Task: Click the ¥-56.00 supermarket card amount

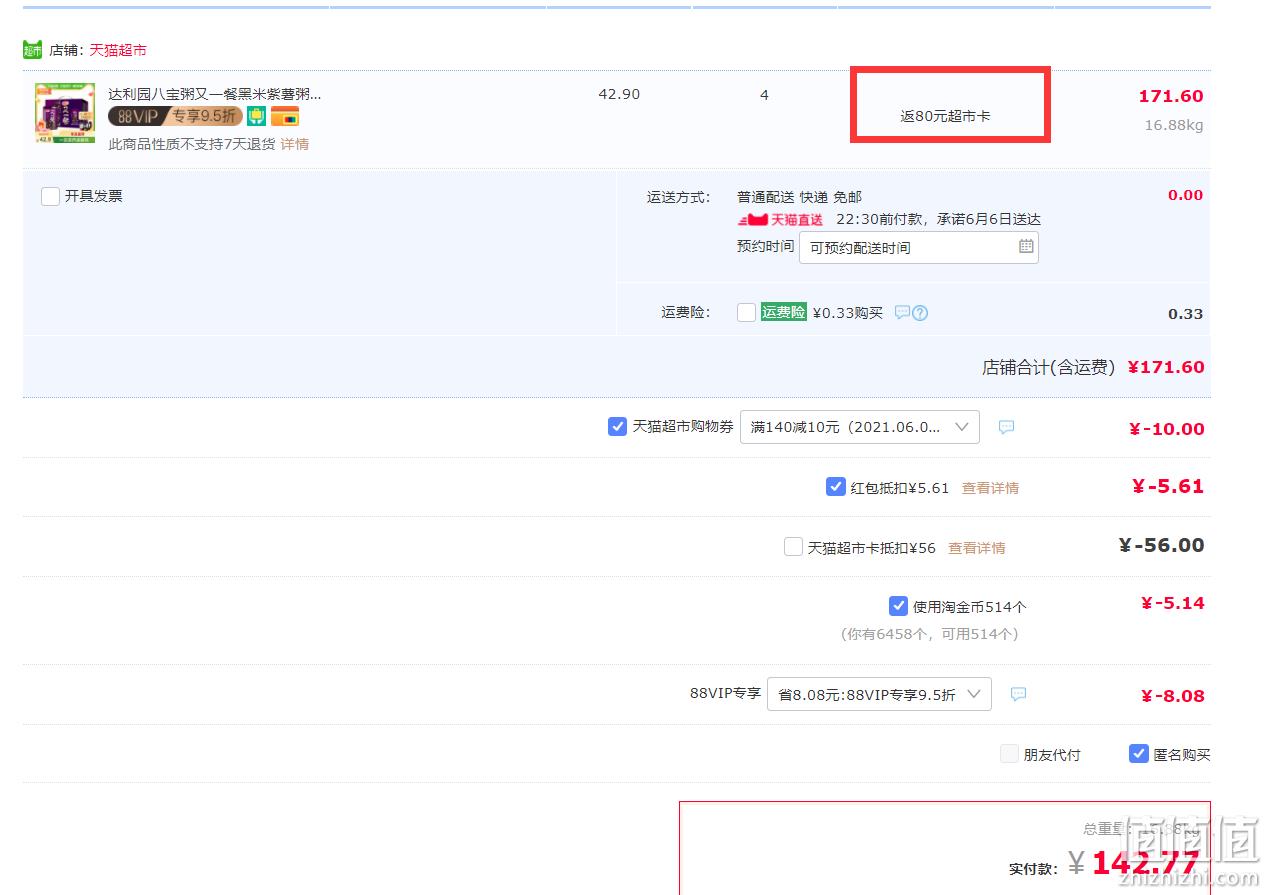Action: coord(1162,545)
